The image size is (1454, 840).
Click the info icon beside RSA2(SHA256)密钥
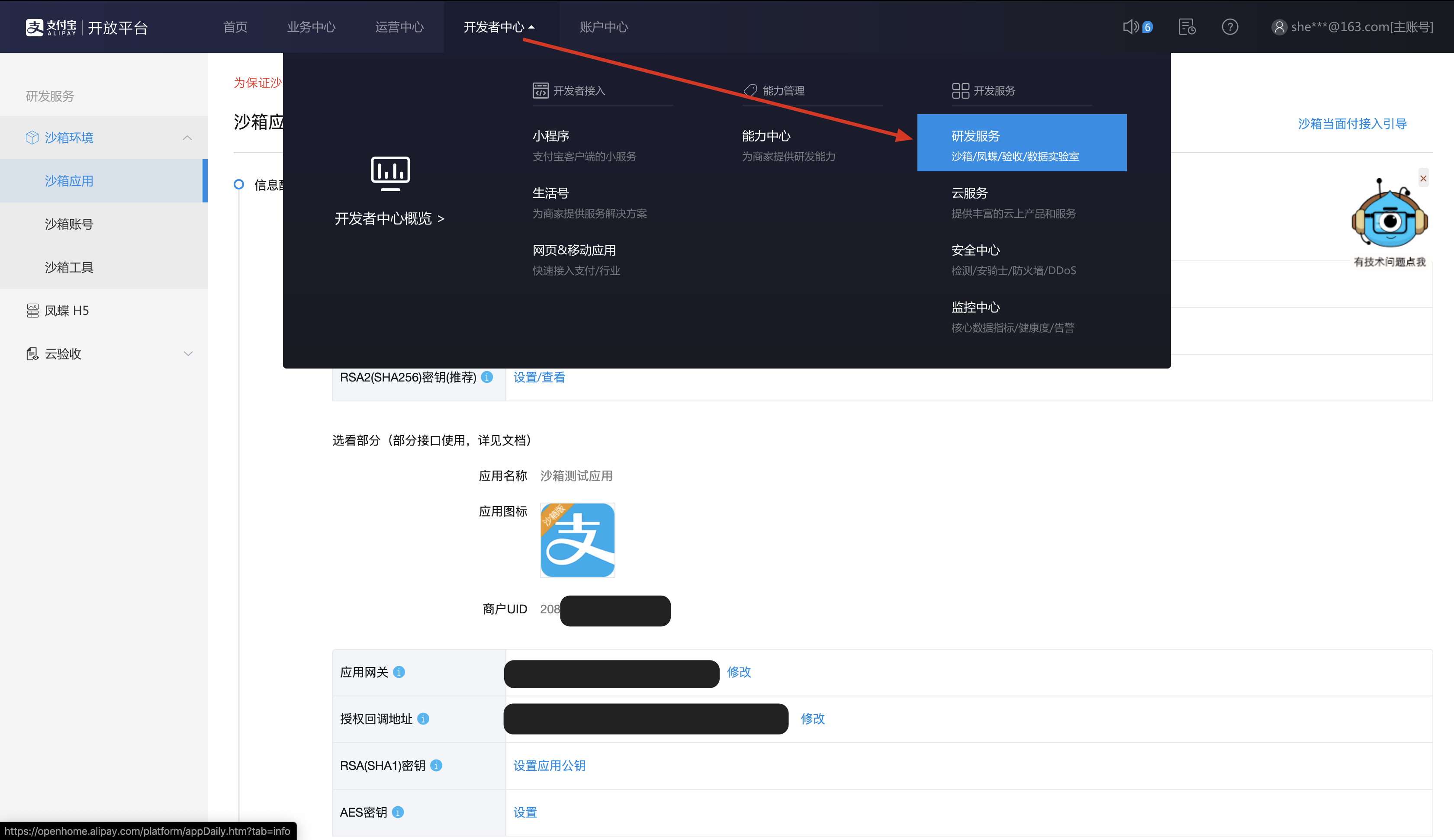click(x=487, y=377)
